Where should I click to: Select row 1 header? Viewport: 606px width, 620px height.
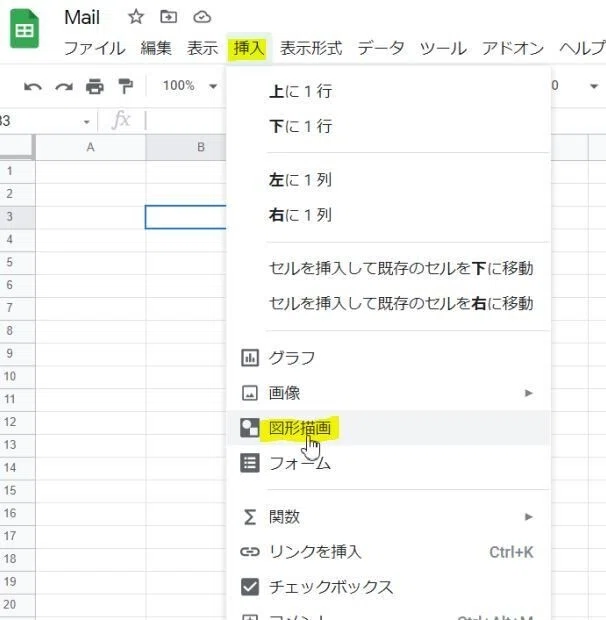tap(17, 171)
